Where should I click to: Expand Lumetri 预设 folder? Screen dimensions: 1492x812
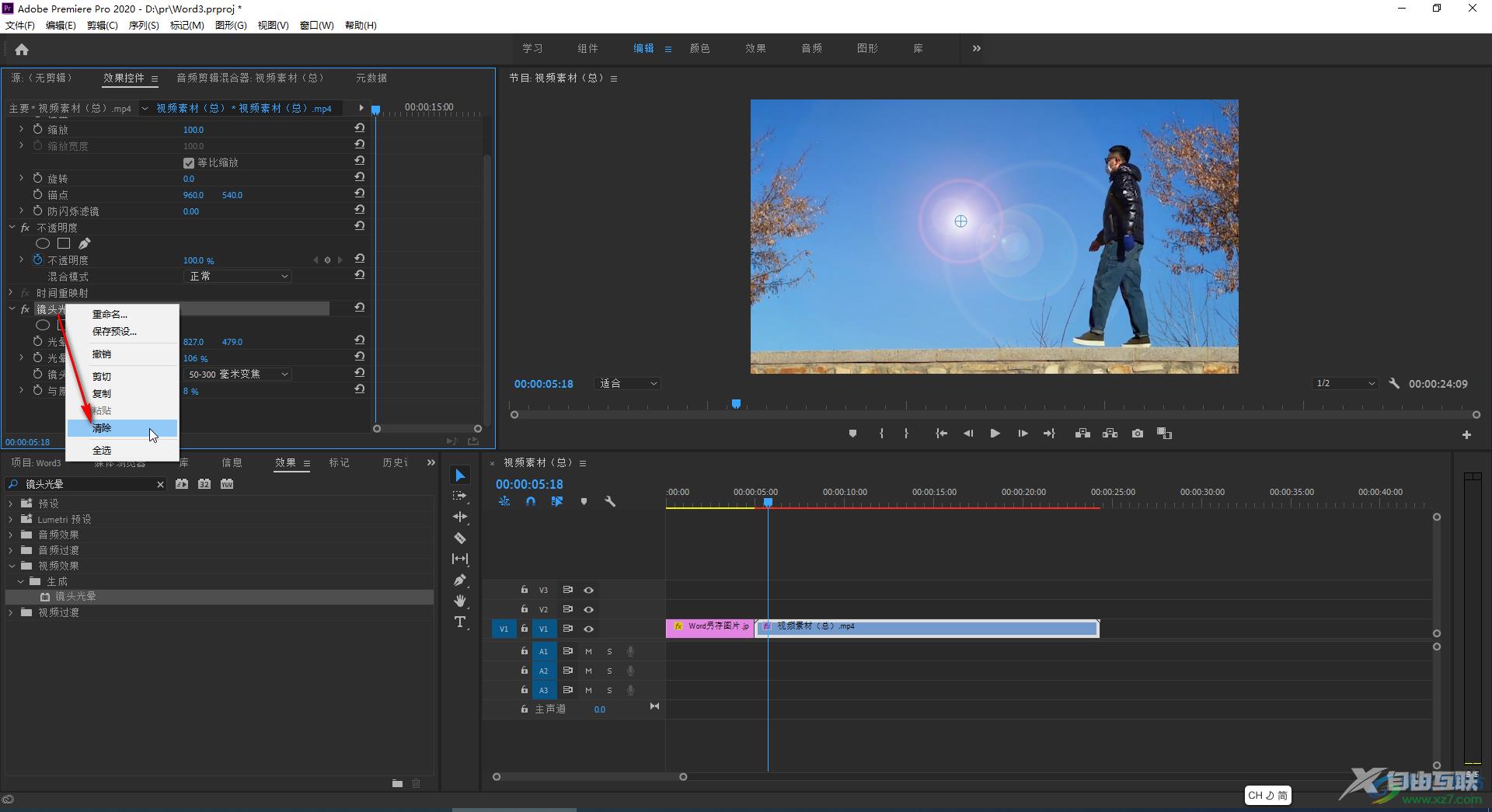point(11,519)
